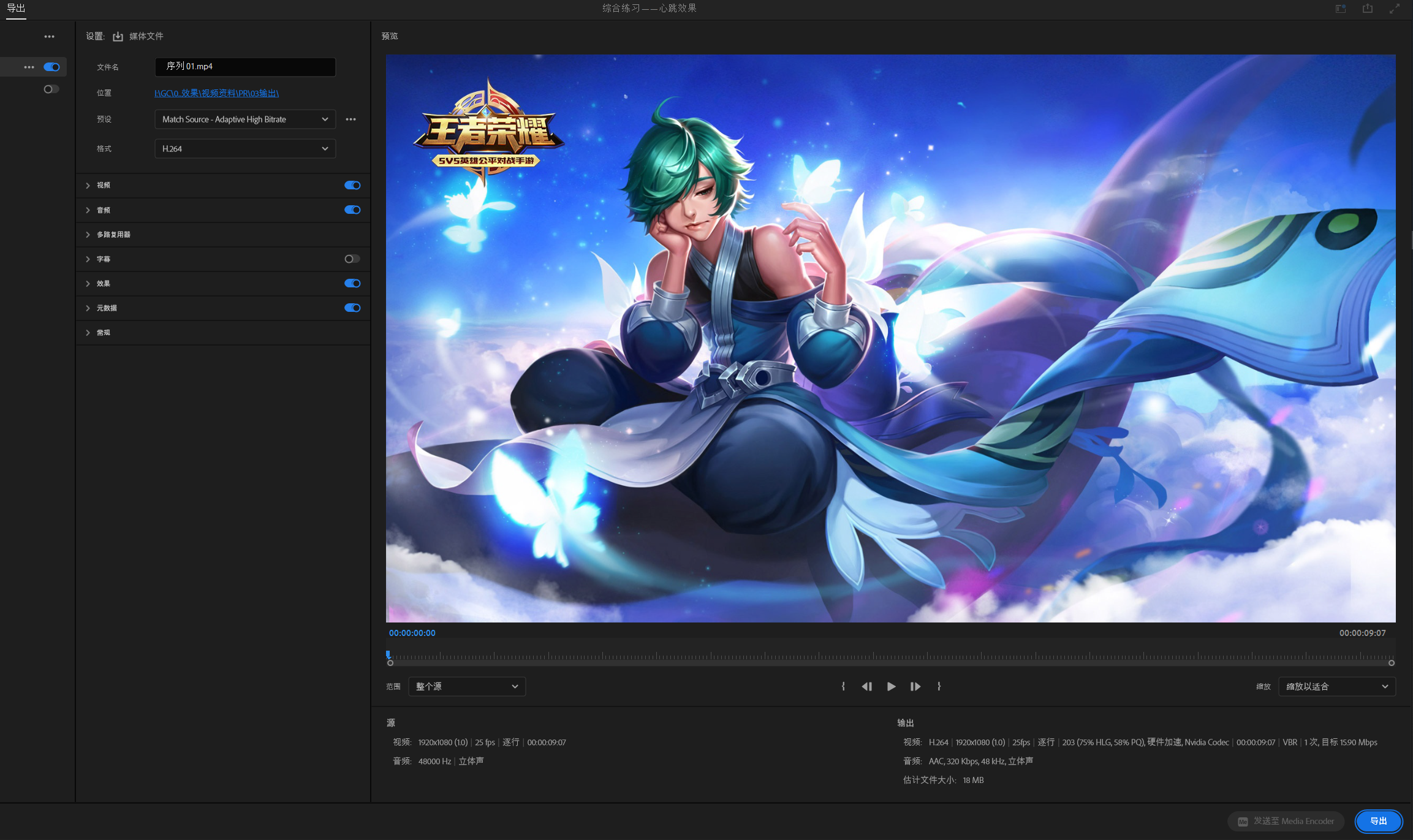Image resolution: width=1413 pixels, height=840 pixels.
Task: Step forward one frame icon
Action: click(x=915, y=686)
